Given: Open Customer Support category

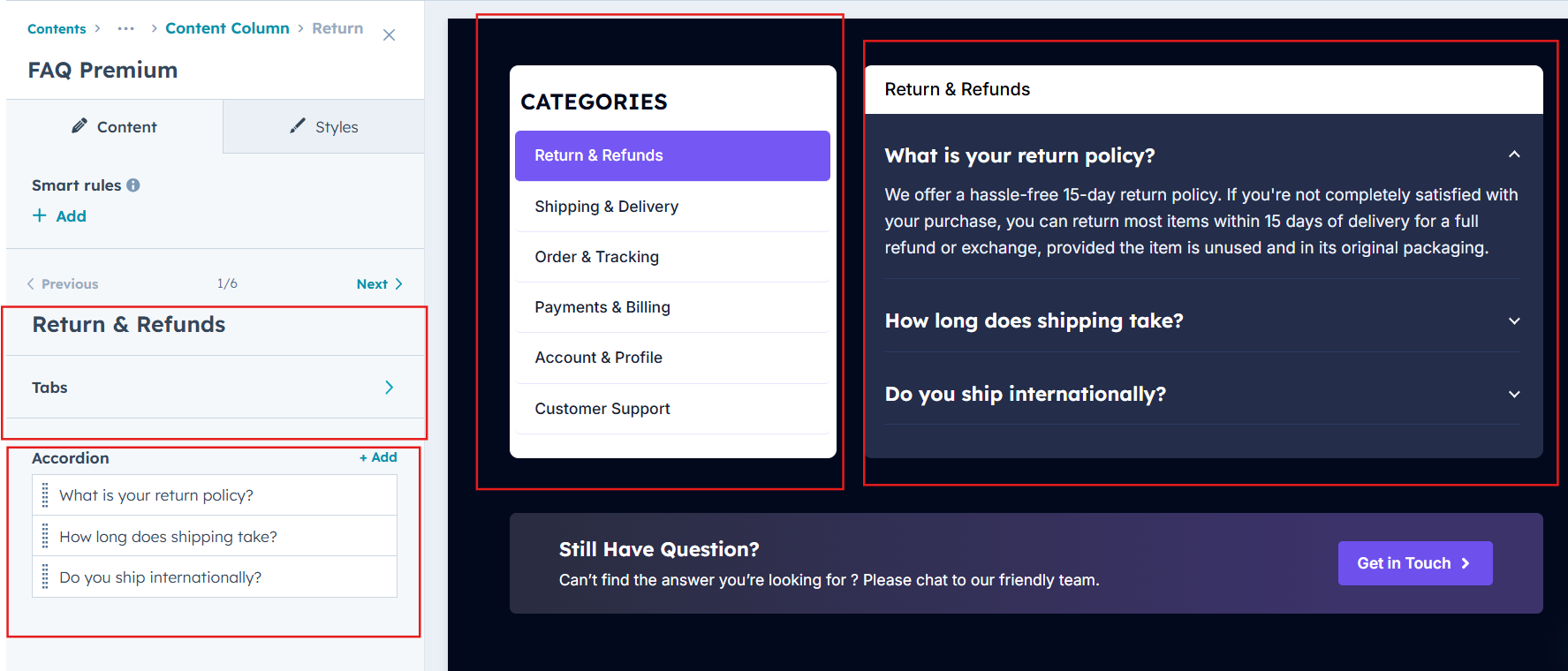Looking at the screenshot, I should pos(602,409).
